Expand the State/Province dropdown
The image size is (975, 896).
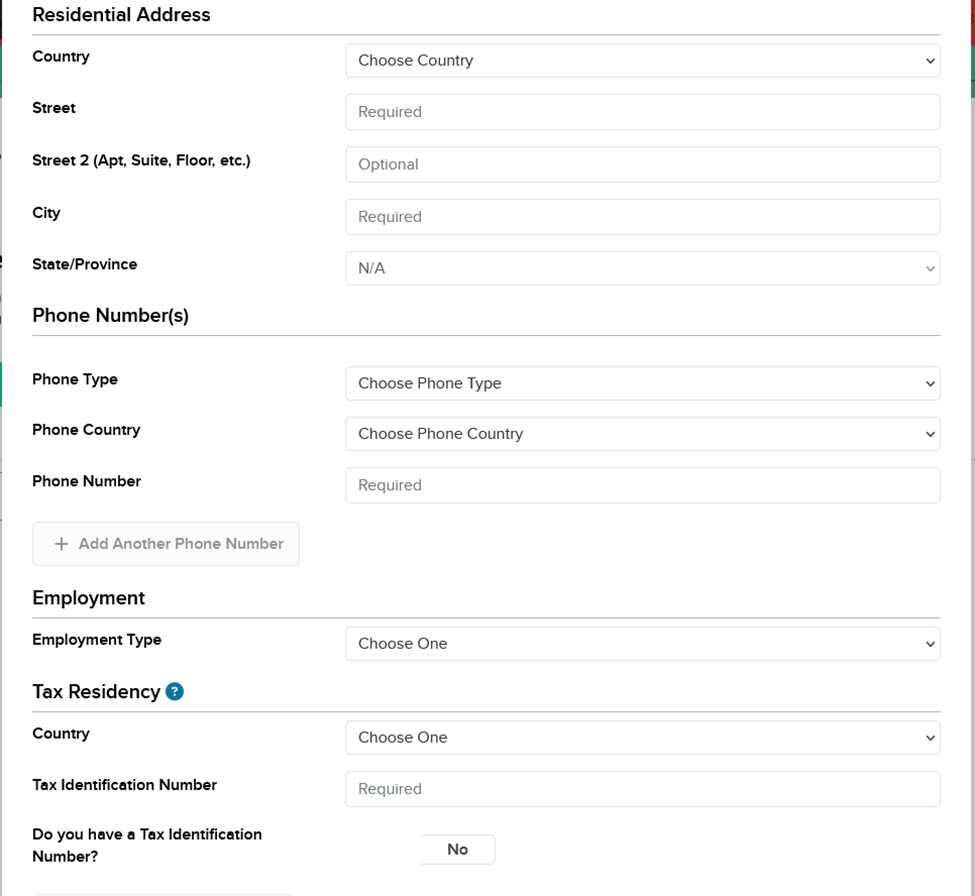642,269
